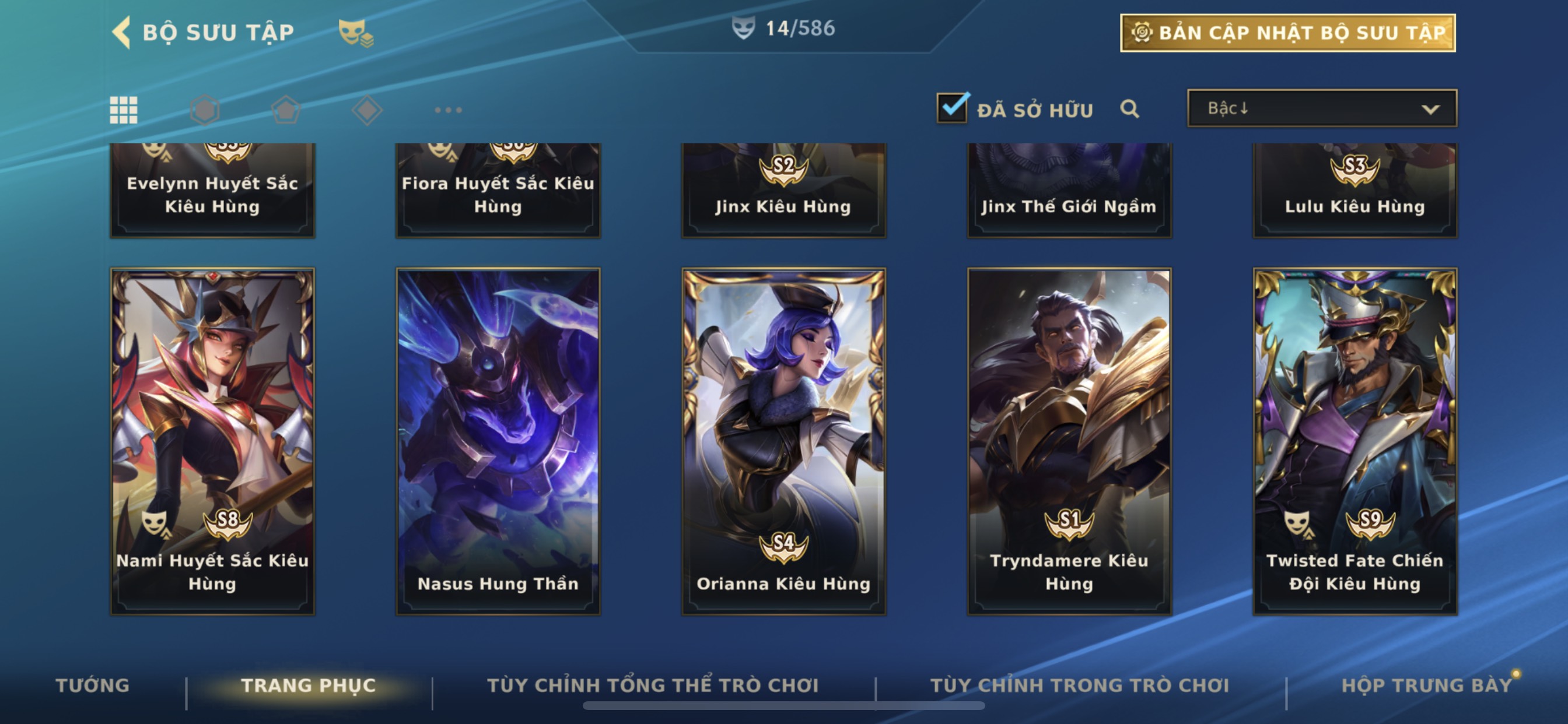Screen dimensions: 1568x724
Task: Switch to the Tướng tab
Action: (93, 685)
